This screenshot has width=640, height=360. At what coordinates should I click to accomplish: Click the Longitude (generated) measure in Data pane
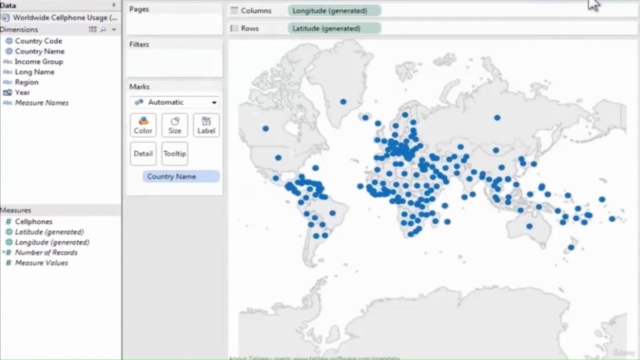click(x=52, y=242)
